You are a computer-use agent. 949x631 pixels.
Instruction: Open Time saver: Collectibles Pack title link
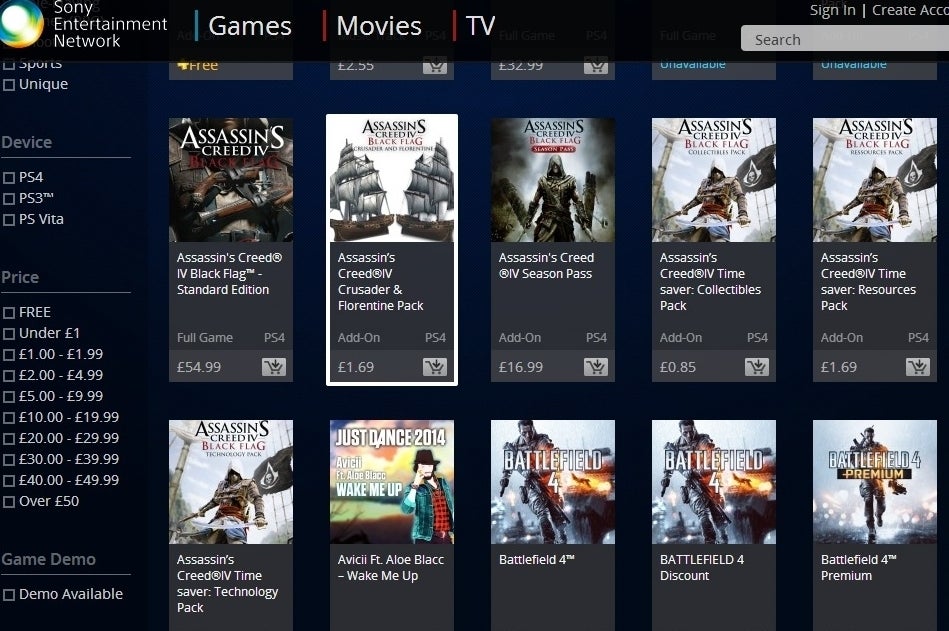pos(710,281)
